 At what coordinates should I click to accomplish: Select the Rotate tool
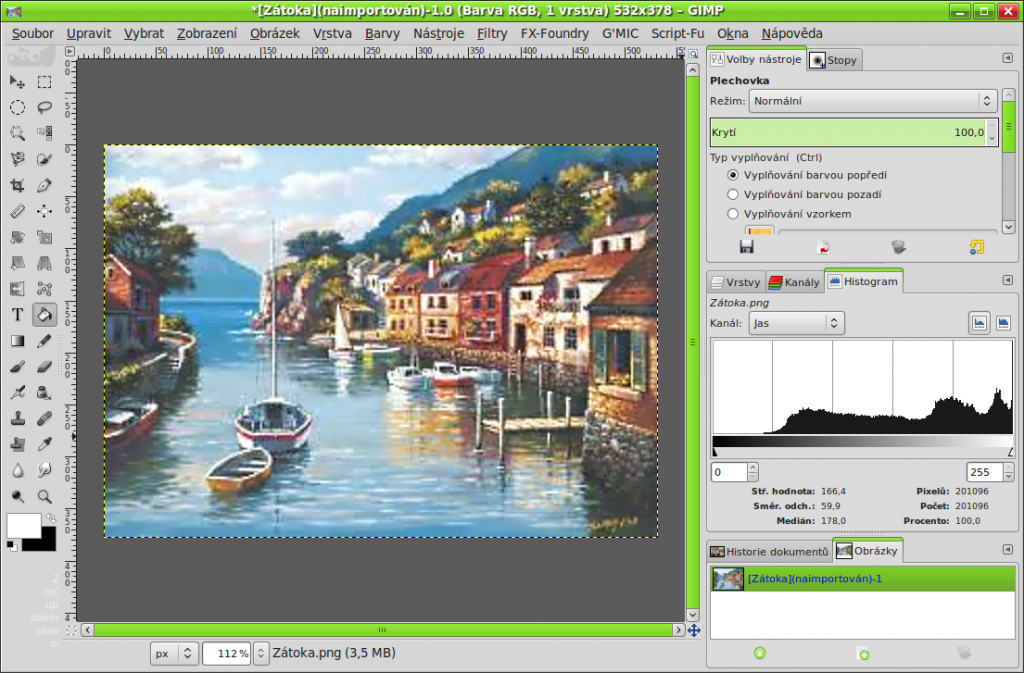pos(18,237)
